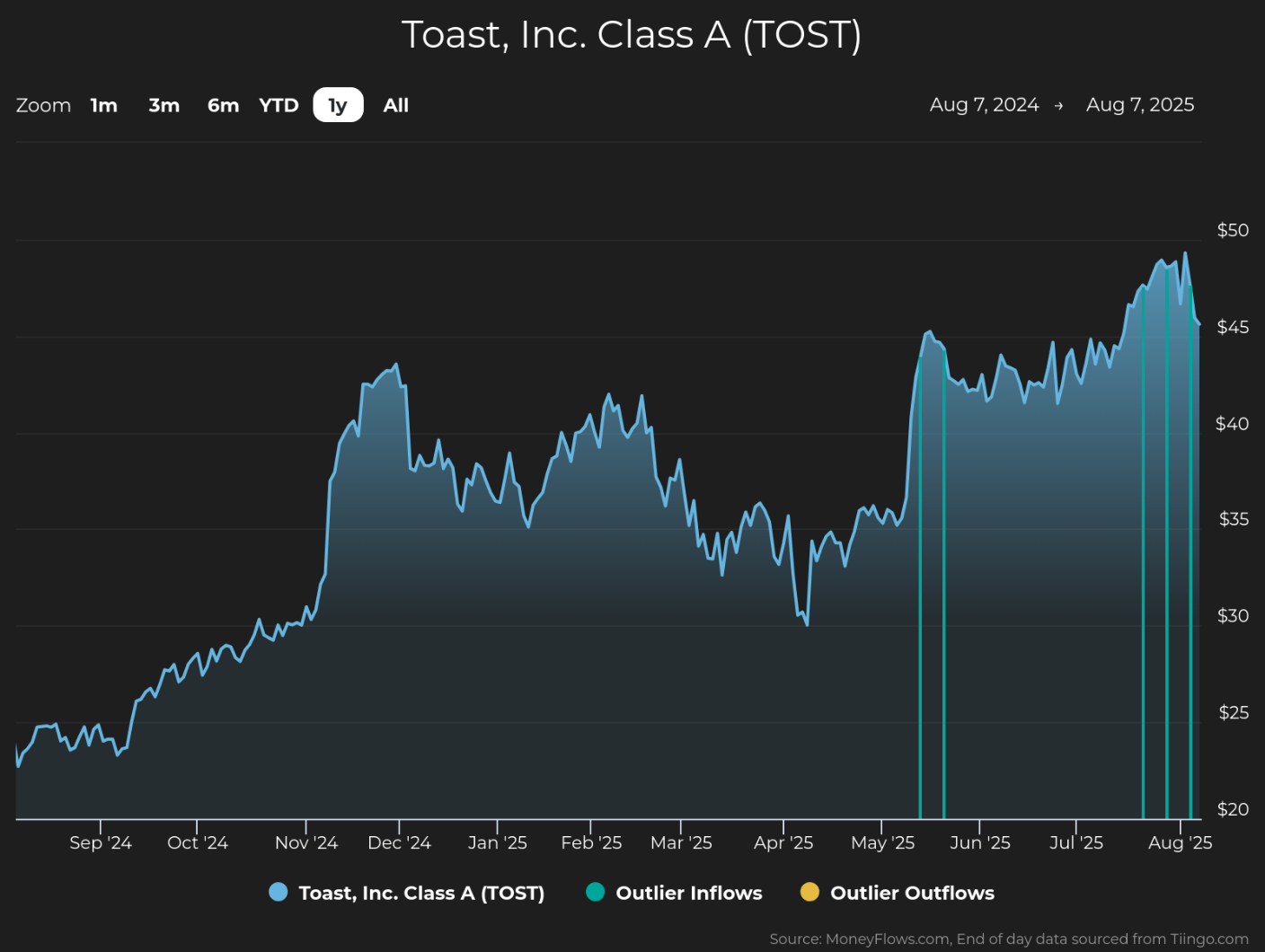Image resolution: width=1265 pixels, height=952 pixels.
Task: Click the $30 y-axis label
Action: coord(1233,616)
